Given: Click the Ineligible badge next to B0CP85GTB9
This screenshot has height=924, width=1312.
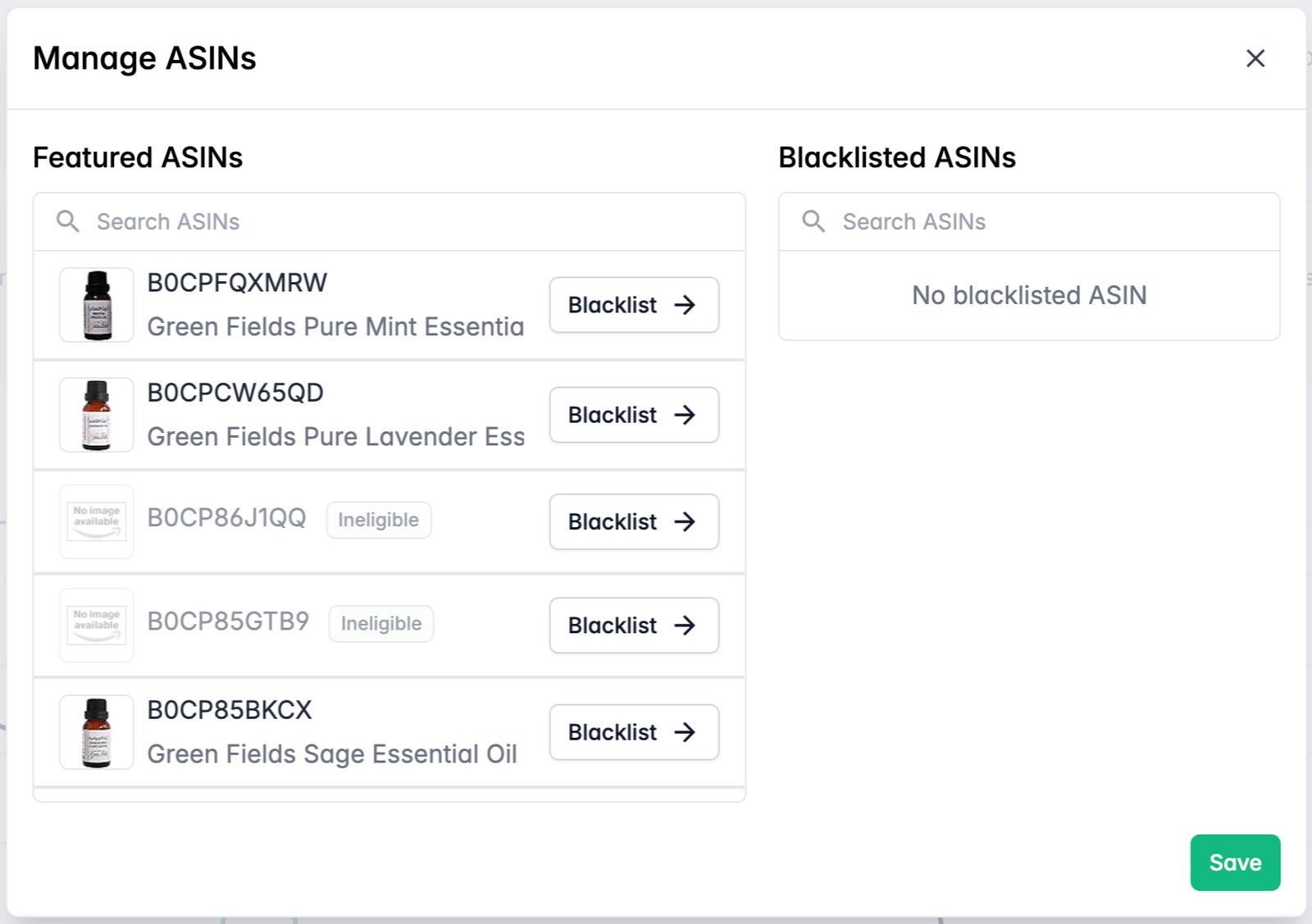Looking at the screenshot, I should point(381,624).
